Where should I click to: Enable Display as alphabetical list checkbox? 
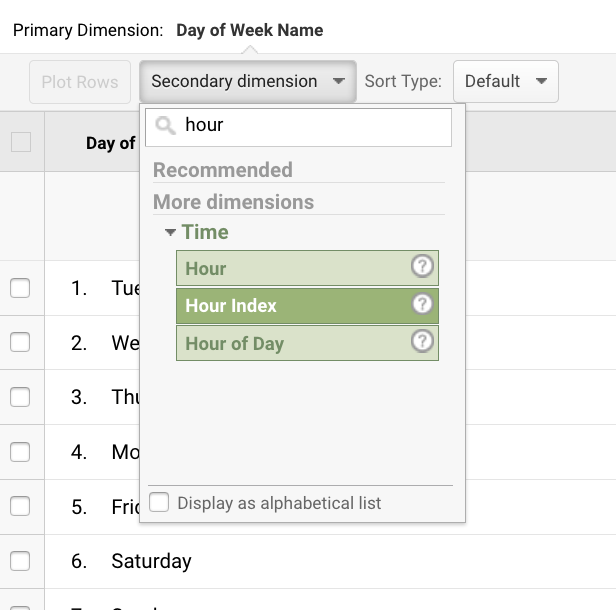coord(159,503)
